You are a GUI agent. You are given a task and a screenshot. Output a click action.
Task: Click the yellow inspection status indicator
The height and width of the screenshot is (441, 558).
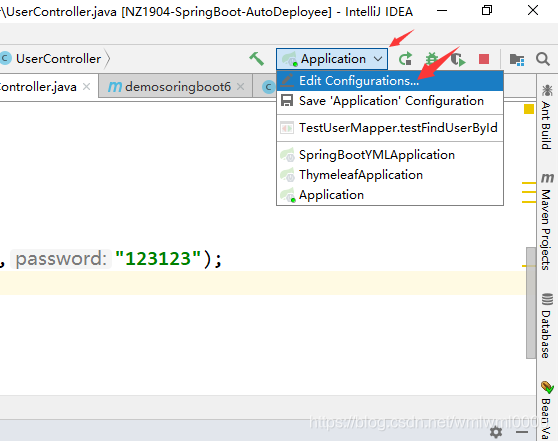(x=529, y=109)
